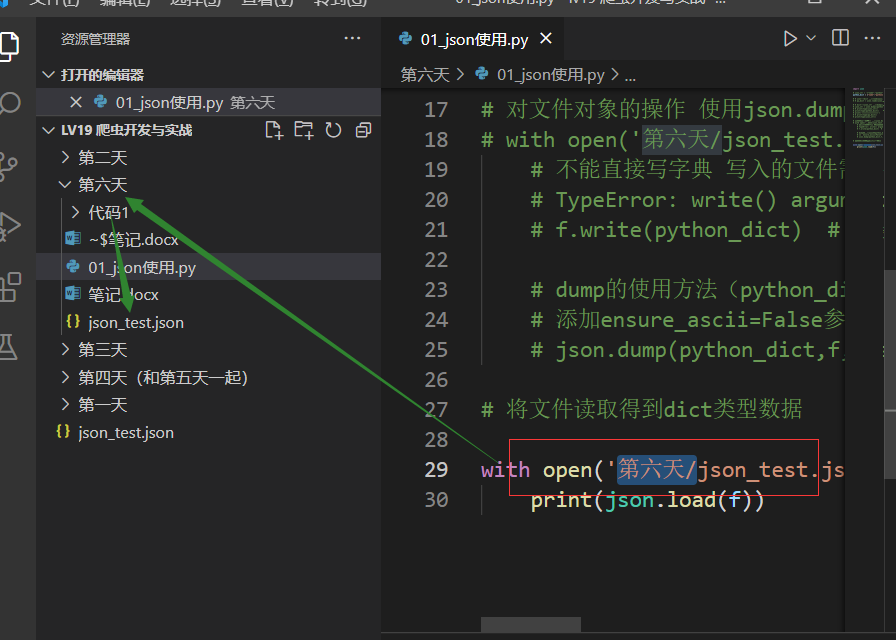Open Source Control view in activity bar
Screen dimensions: 896x640
(8, 166)
